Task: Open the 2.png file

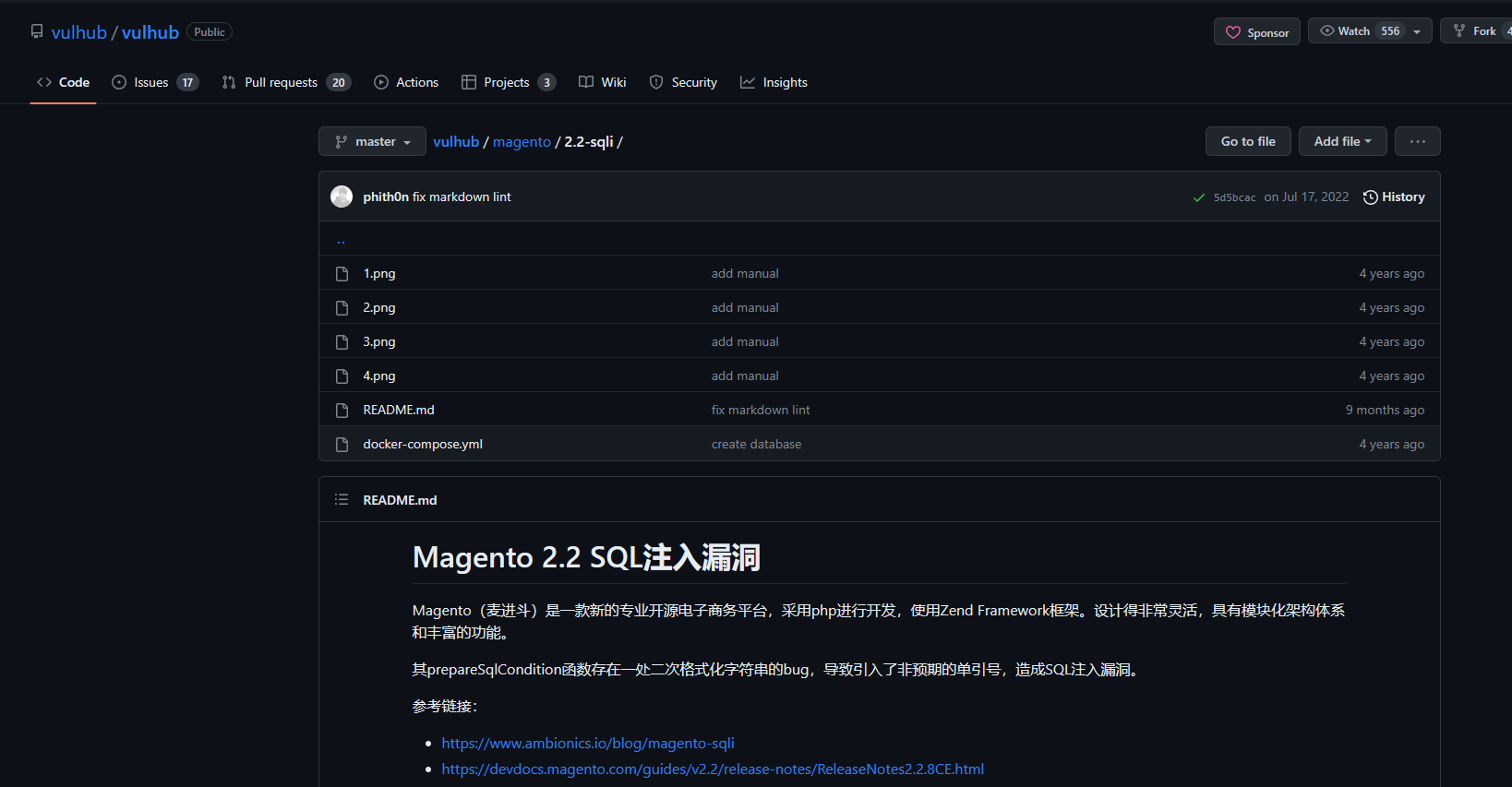Action: [379, 308]
